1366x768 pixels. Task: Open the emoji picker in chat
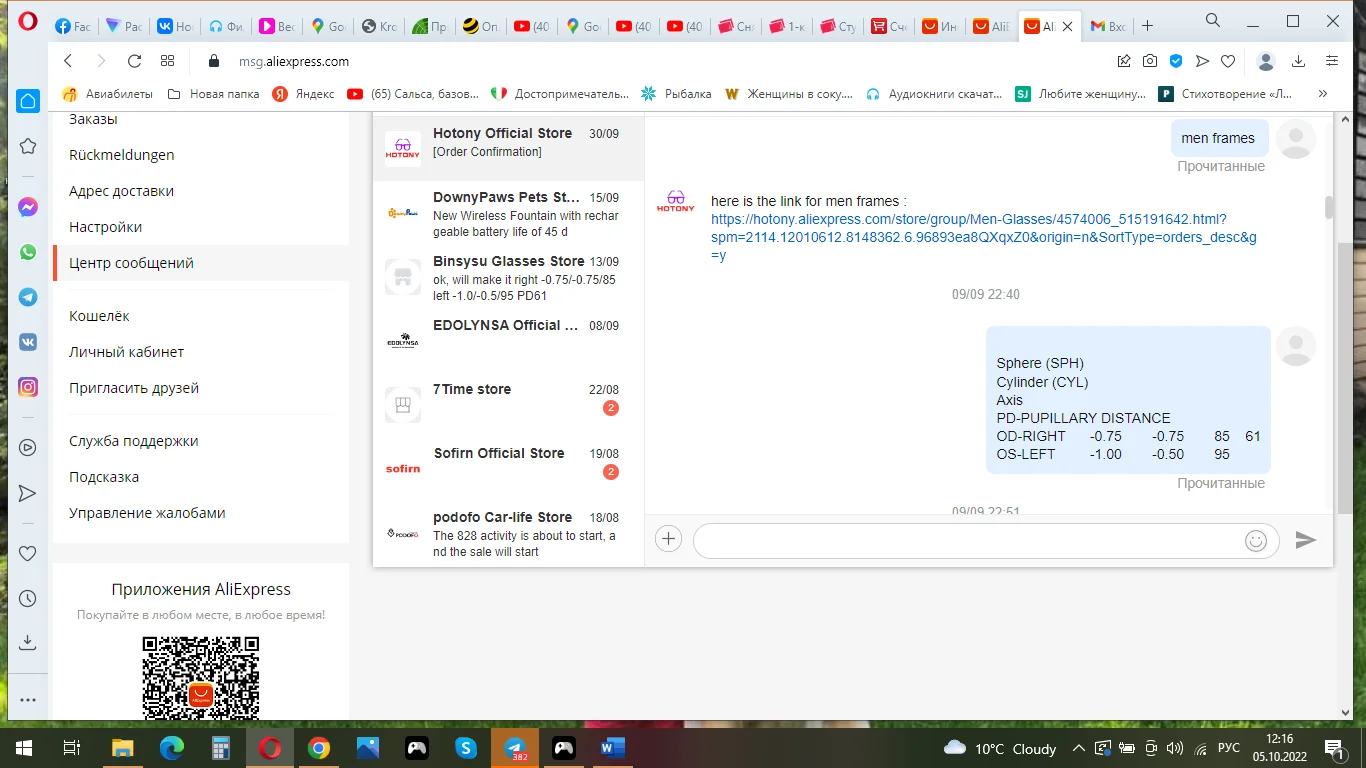1256,541
